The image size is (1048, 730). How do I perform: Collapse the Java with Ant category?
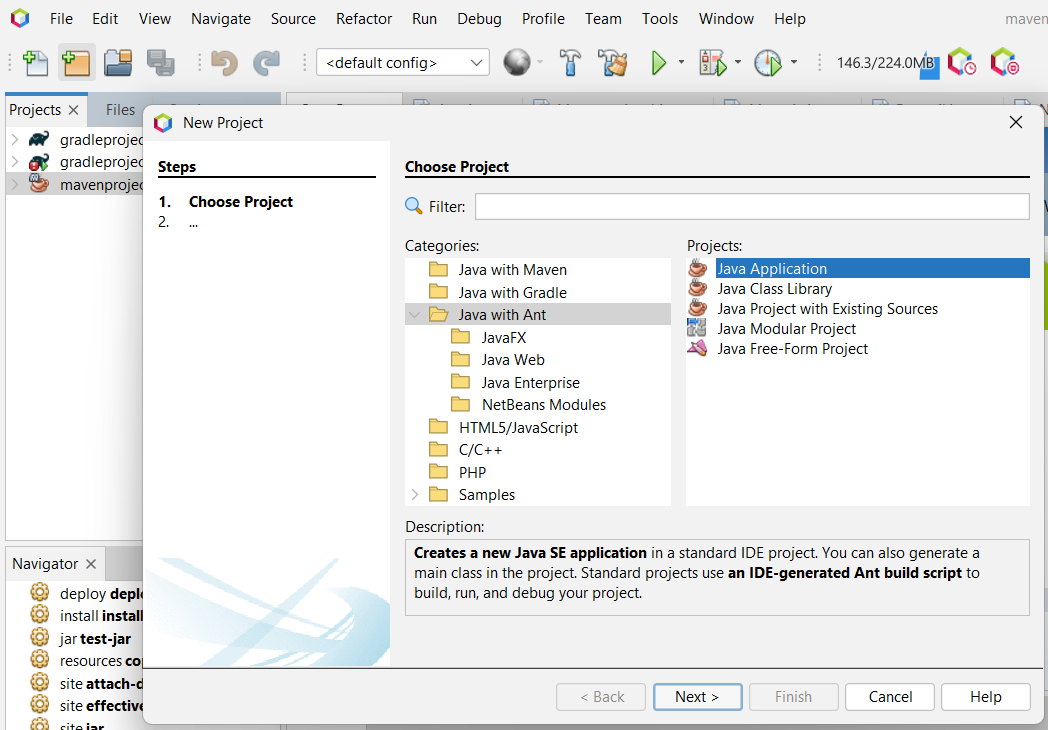[x=414, y=315]
